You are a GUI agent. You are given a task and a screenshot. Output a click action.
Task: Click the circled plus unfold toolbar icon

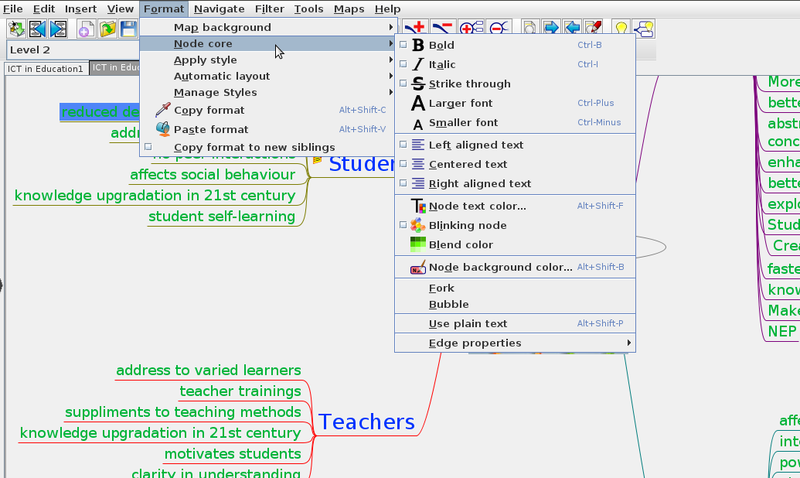471,28
